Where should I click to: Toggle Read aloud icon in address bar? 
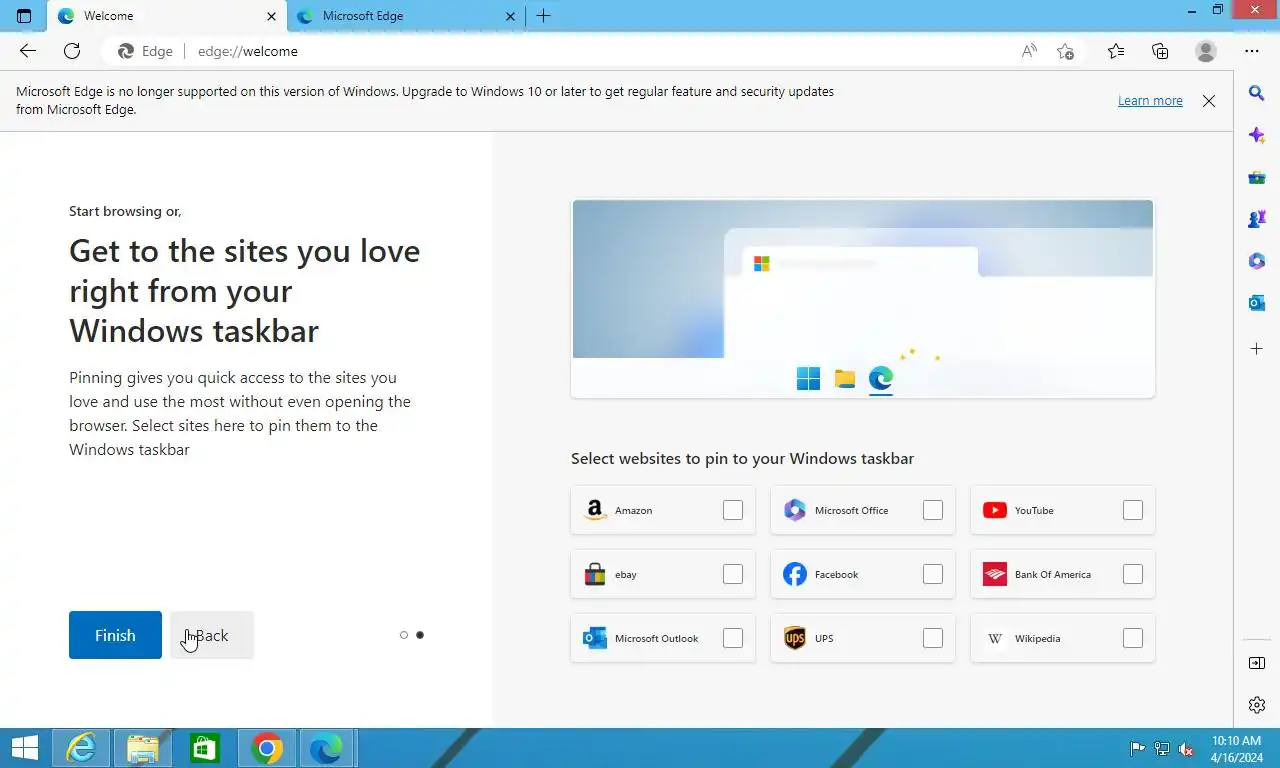click(1029, 51)
